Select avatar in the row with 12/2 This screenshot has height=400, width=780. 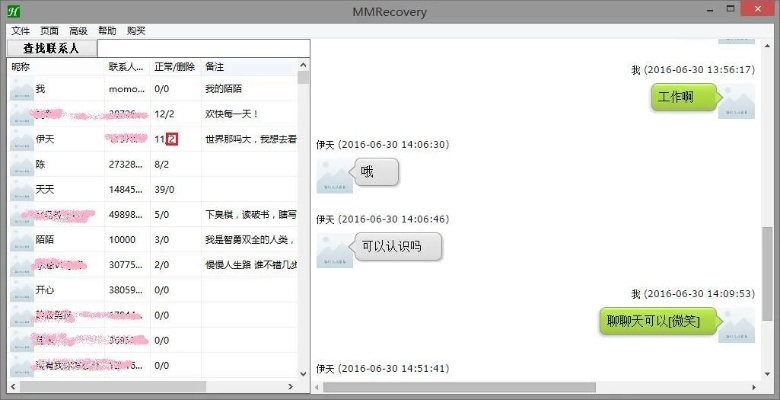(22, 114)
